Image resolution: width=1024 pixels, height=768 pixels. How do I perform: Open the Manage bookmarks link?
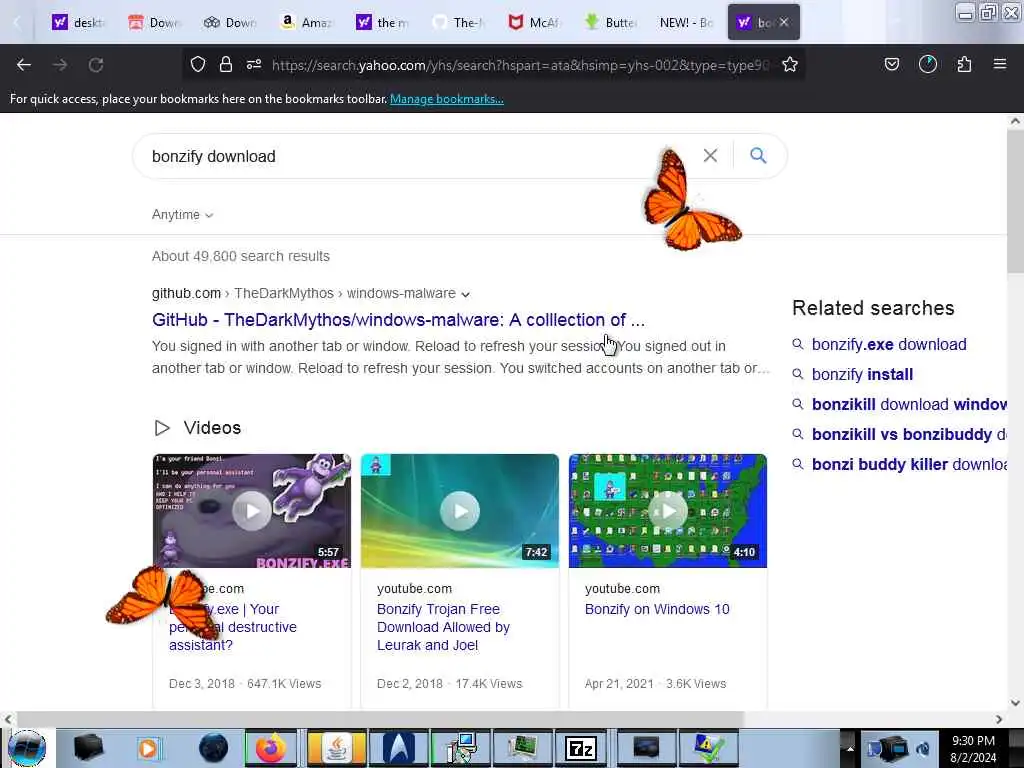pos(447,99)
